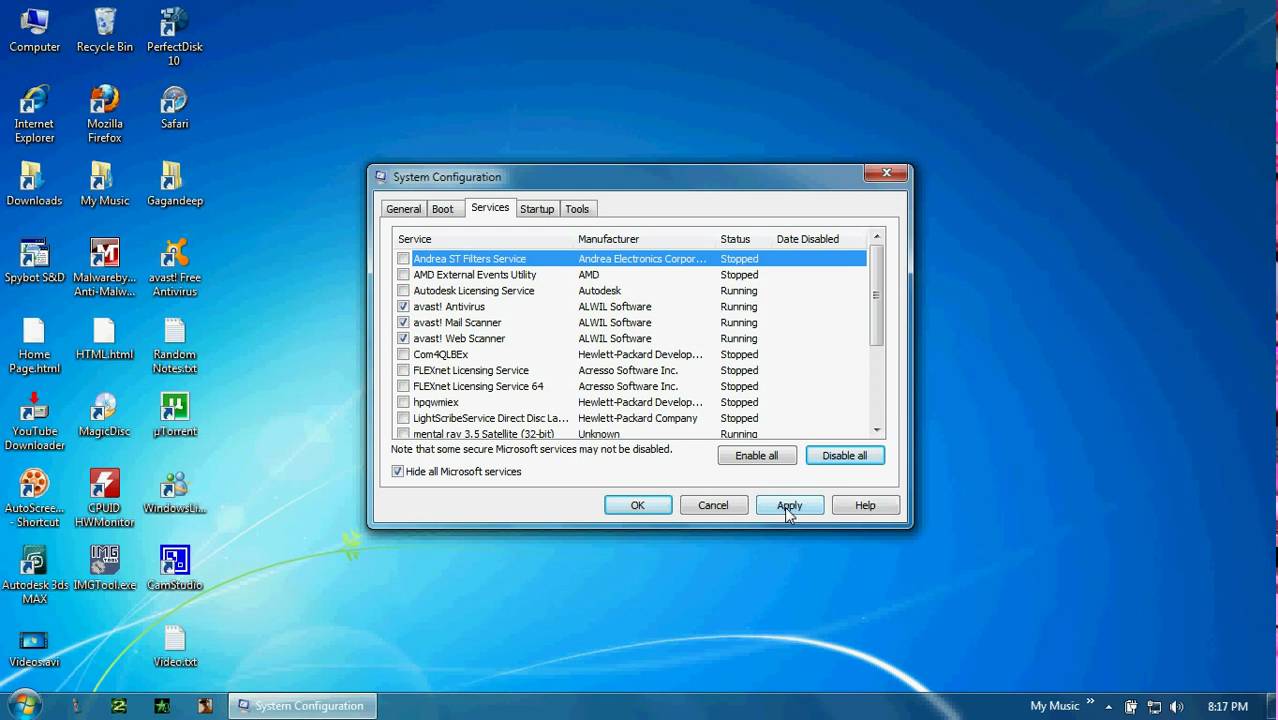Open the Windows Start menu orb
Screen dimensions: 1278x720
point(24,704)
